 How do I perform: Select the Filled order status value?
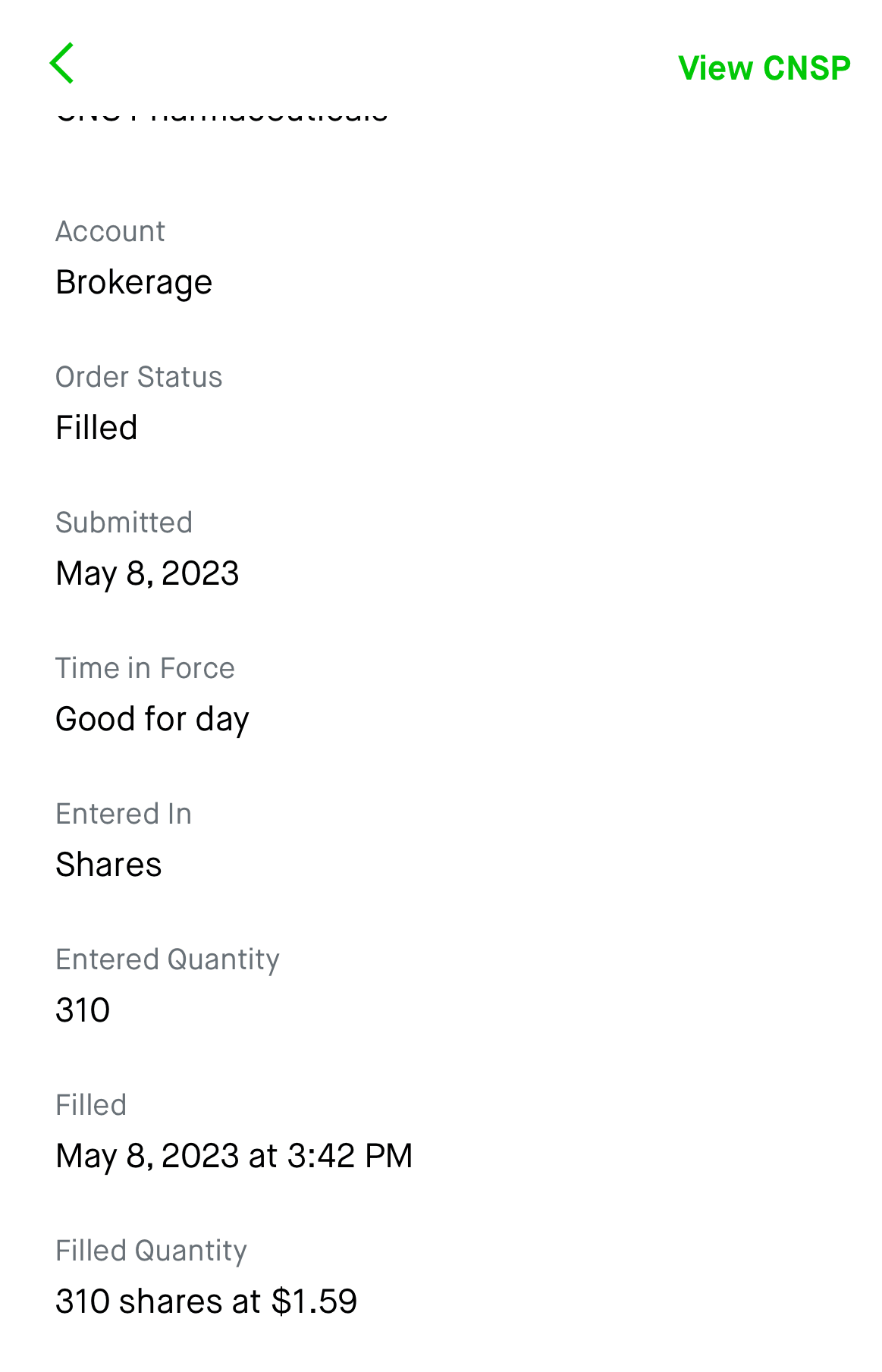click(96, 429)
